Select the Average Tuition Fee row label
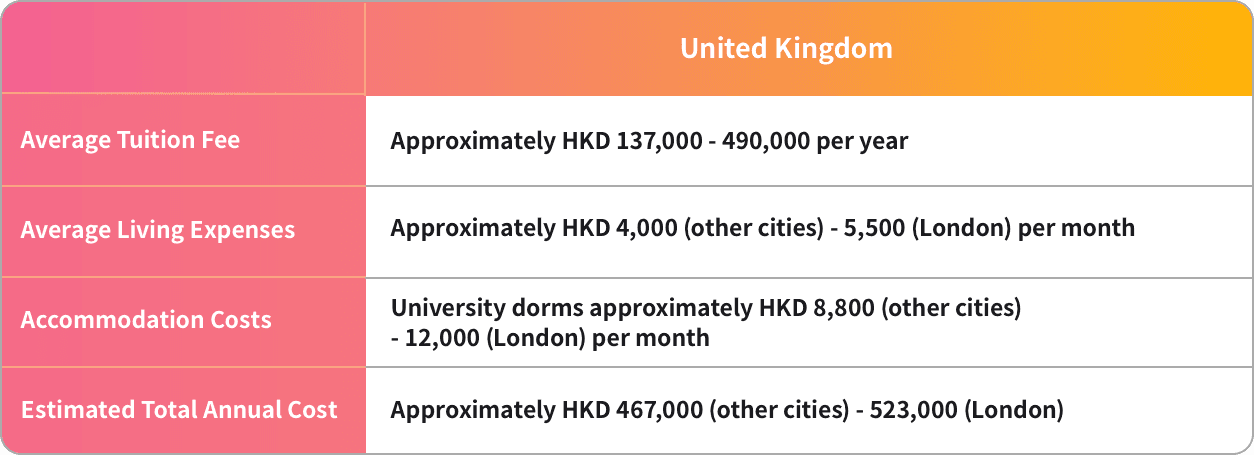The width and height of the screenshot is (1254, 455). [130, 140]
